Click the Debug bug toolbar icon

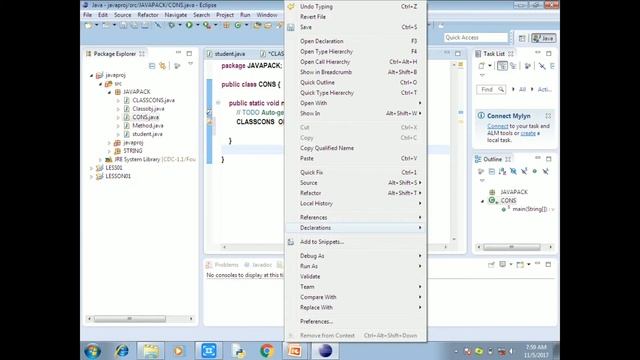click(172, 25)
